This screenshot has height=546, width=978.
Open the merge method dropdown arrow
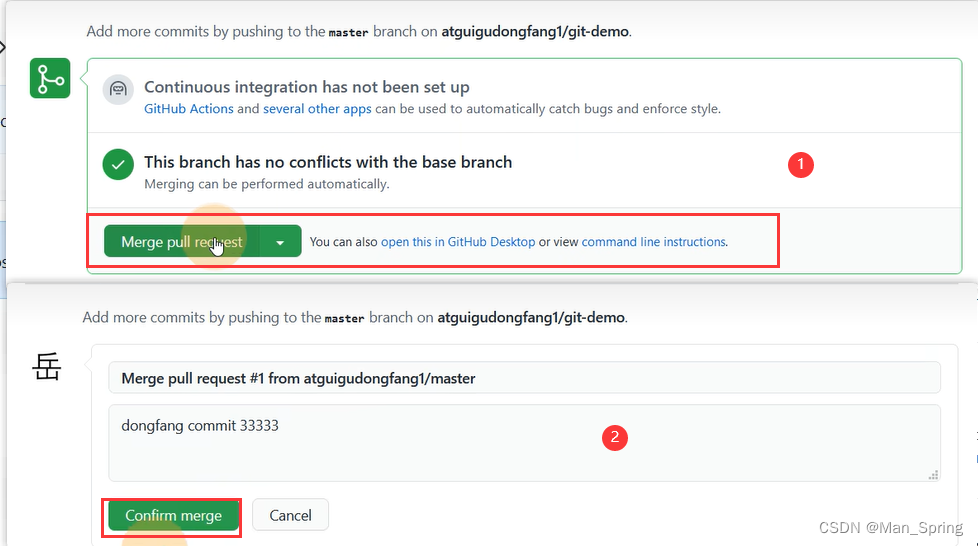(280, 241)
